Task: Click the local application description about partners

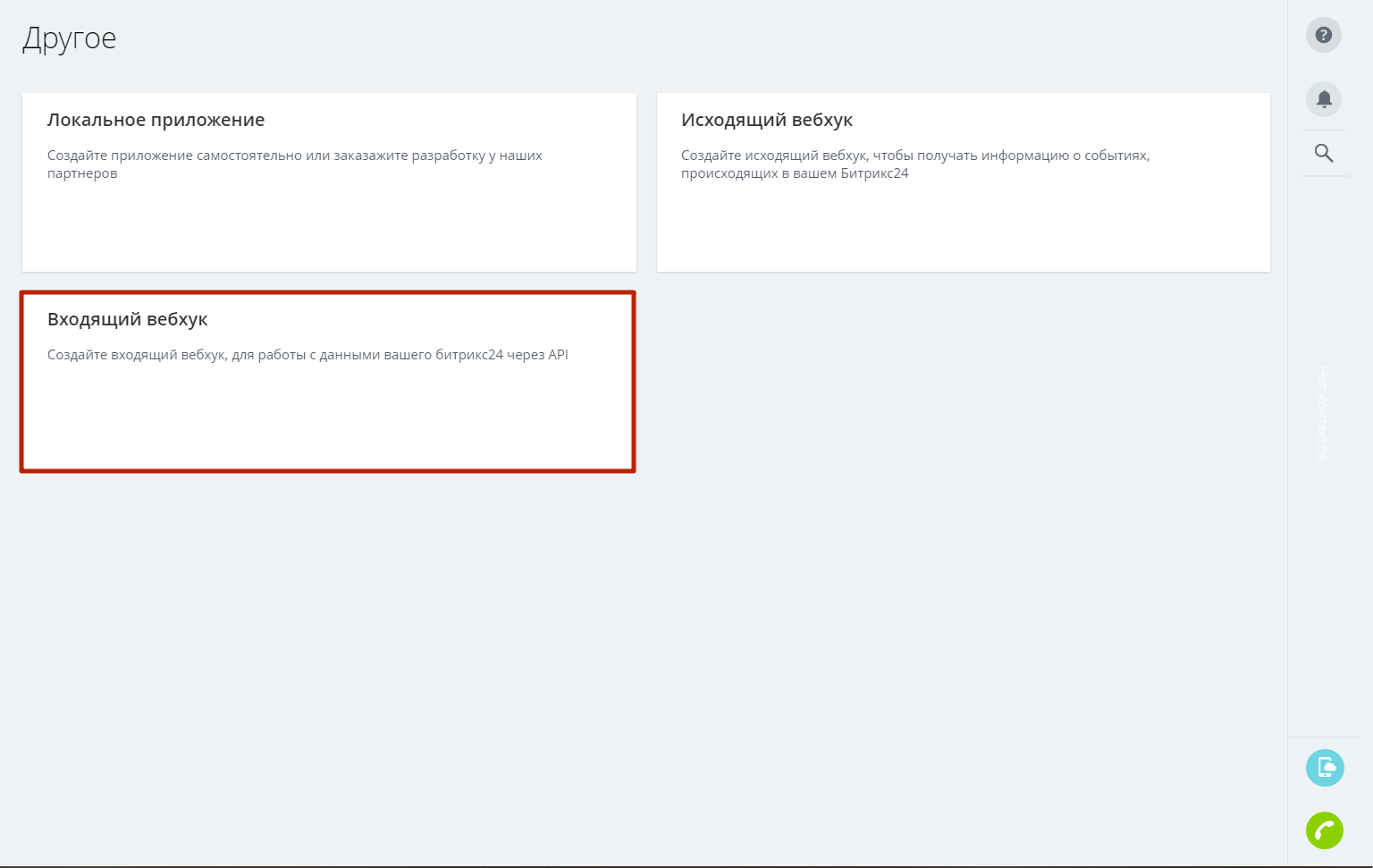Action: tap(295, 164)
